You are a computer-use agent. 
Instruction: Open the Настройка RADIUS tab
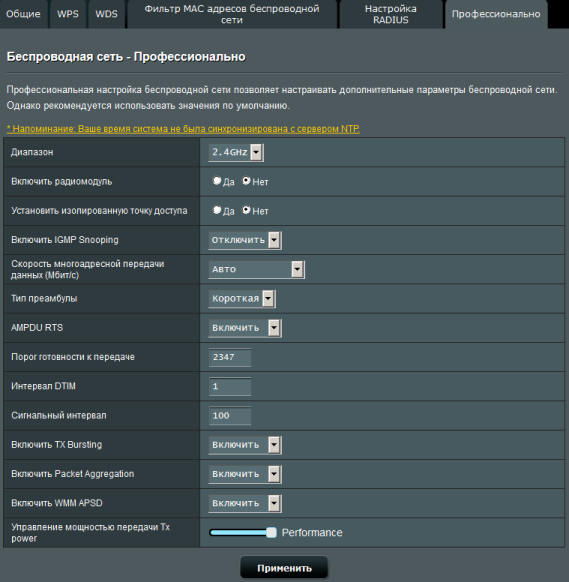391,14
